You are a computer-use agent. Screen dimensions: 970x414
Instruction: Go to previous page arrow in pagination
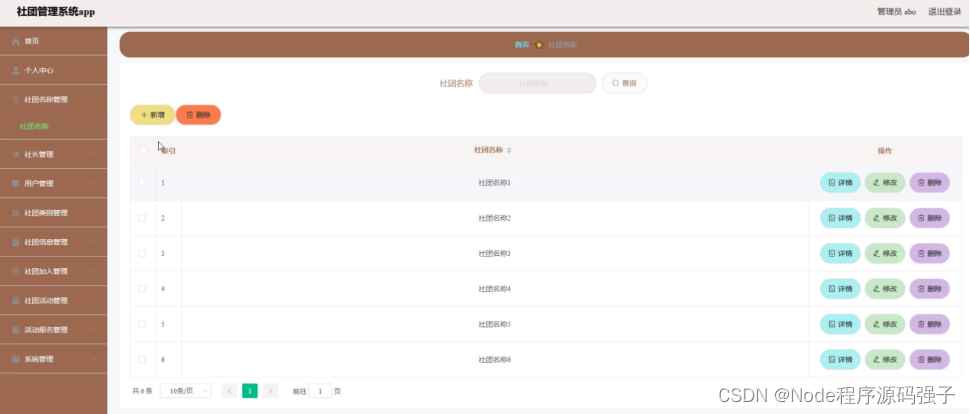pos(229,391)
